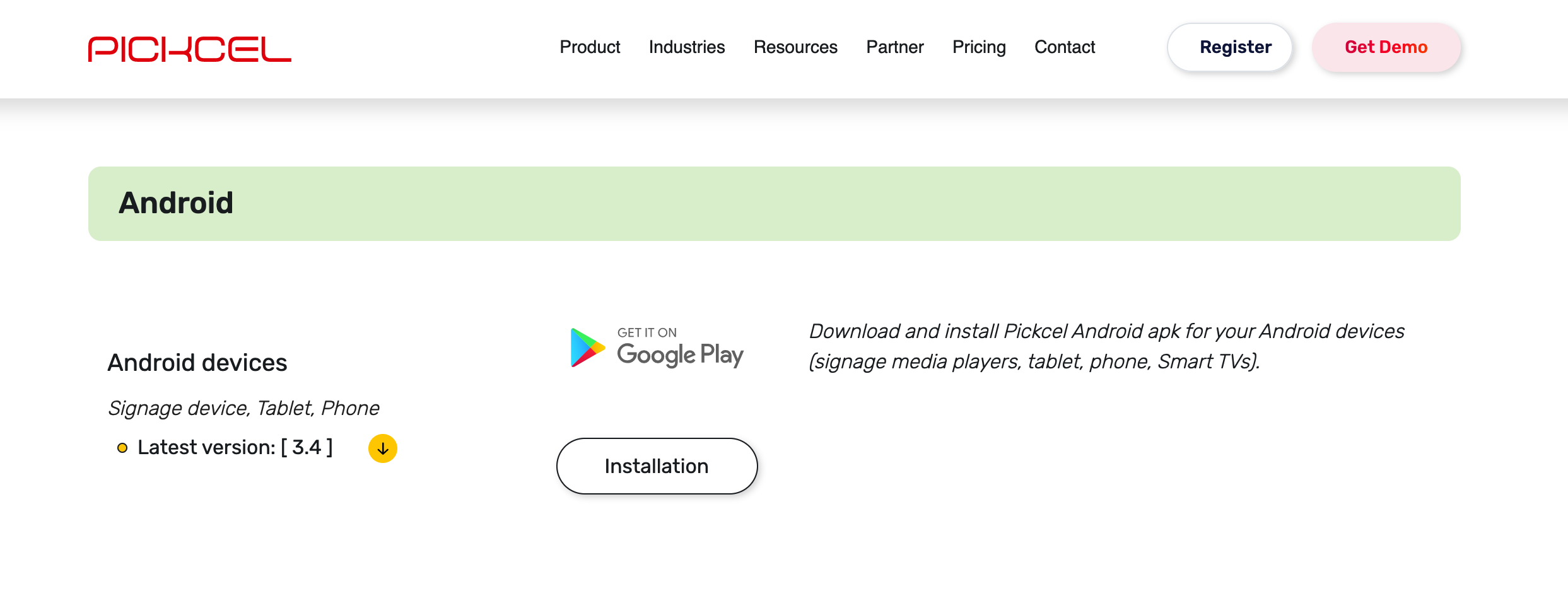Click the Pickcel brand wordmark

tap(189, 48)
